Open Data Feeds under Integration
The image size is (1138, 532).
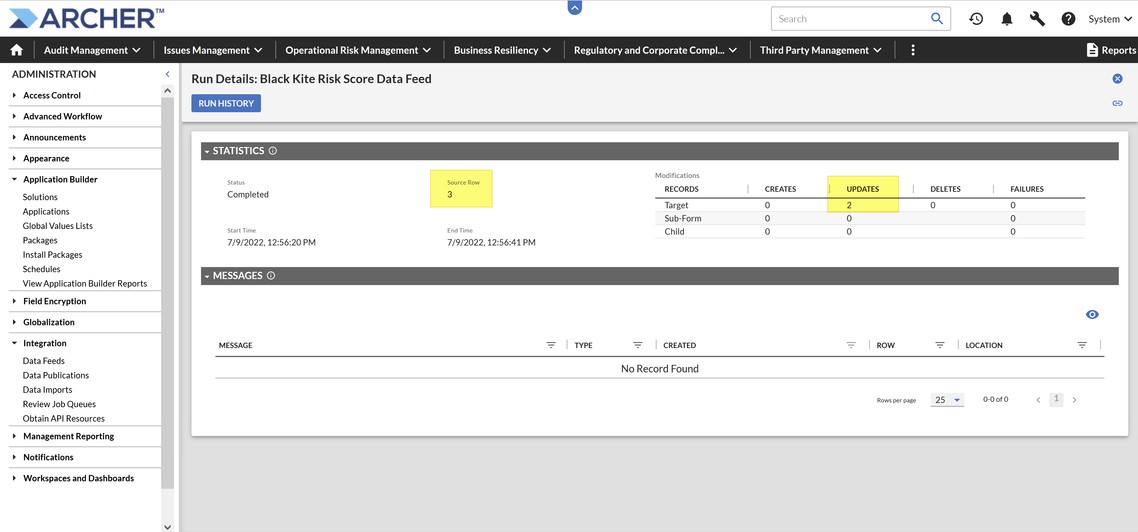pos(44,361)
